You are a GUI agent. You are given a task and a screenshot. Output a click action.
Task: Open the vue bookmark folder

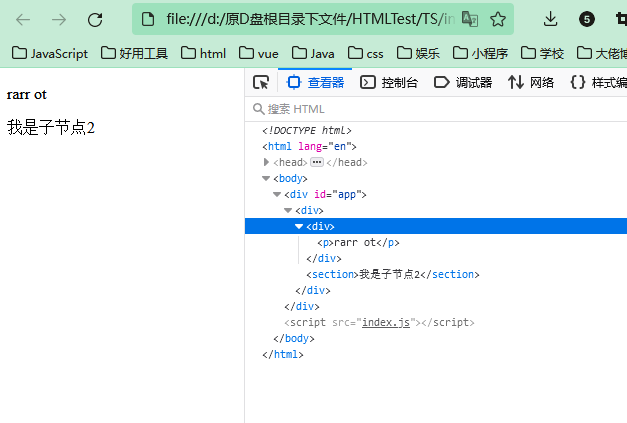coord(258,53)
